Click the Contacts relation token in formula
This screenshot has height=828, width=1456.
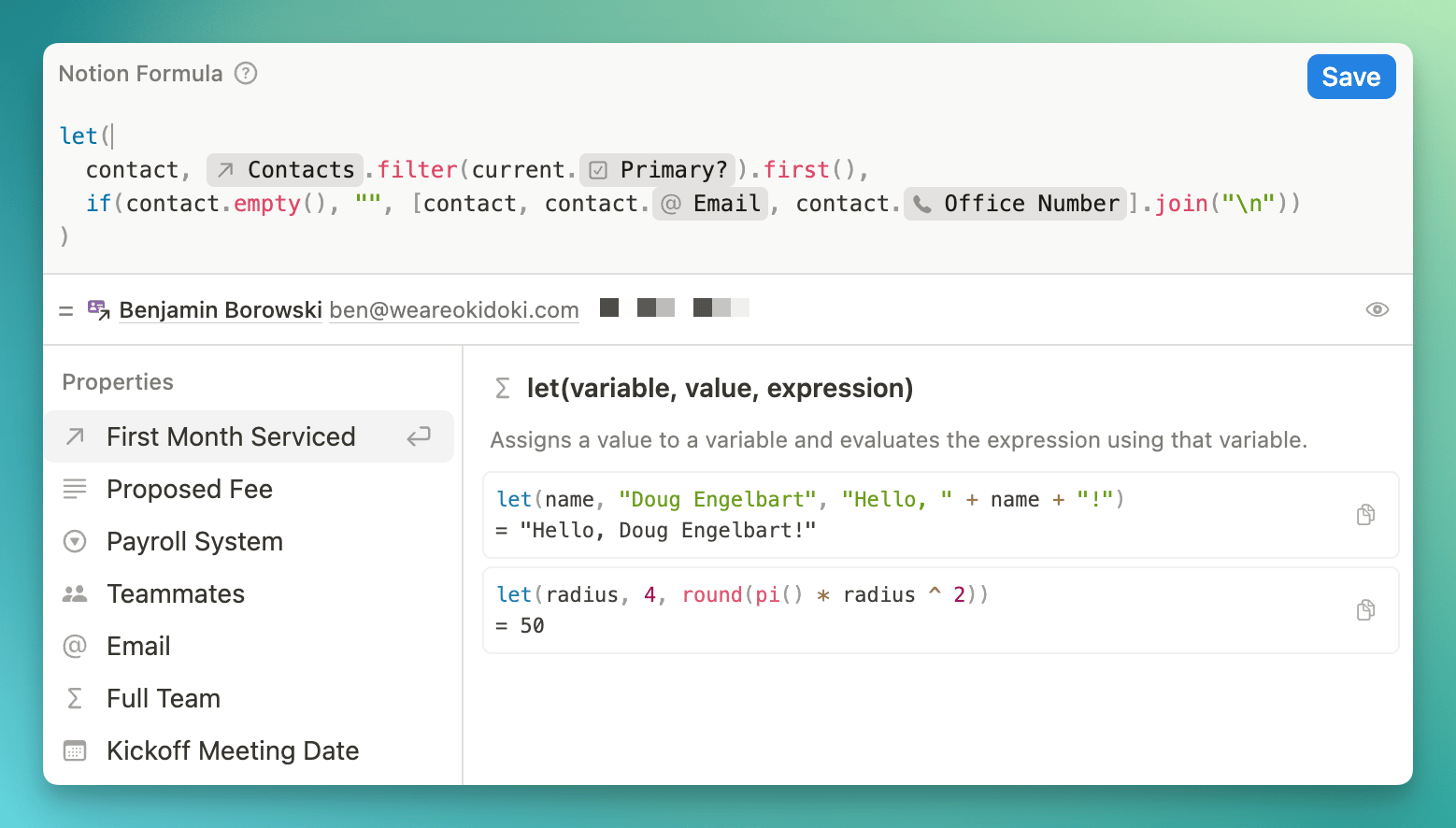point(285,170)
